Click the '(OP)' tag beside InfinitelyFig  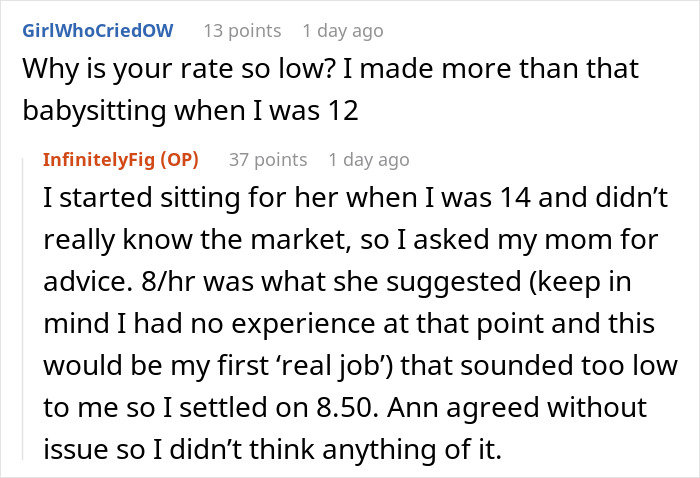coord(179,160)
